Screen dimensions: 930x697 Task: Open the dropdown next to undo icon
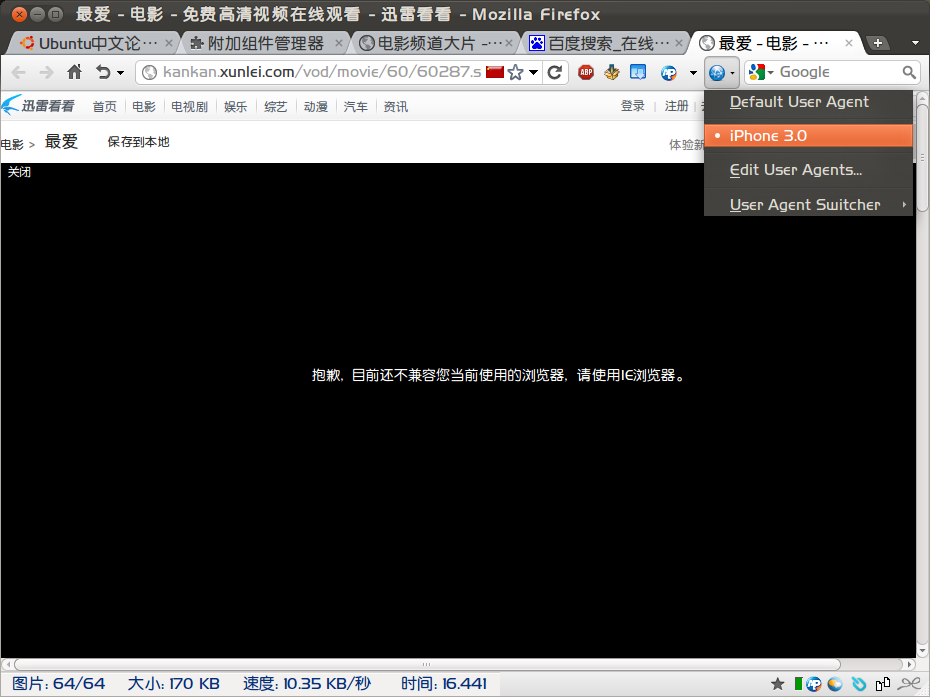(x=120, y=73)
